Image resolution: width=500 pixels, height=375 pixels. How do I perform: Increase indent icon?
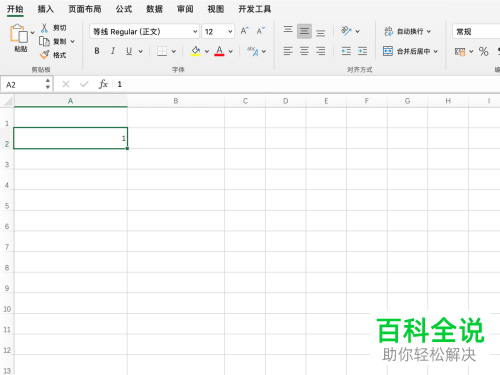(362, 51)
